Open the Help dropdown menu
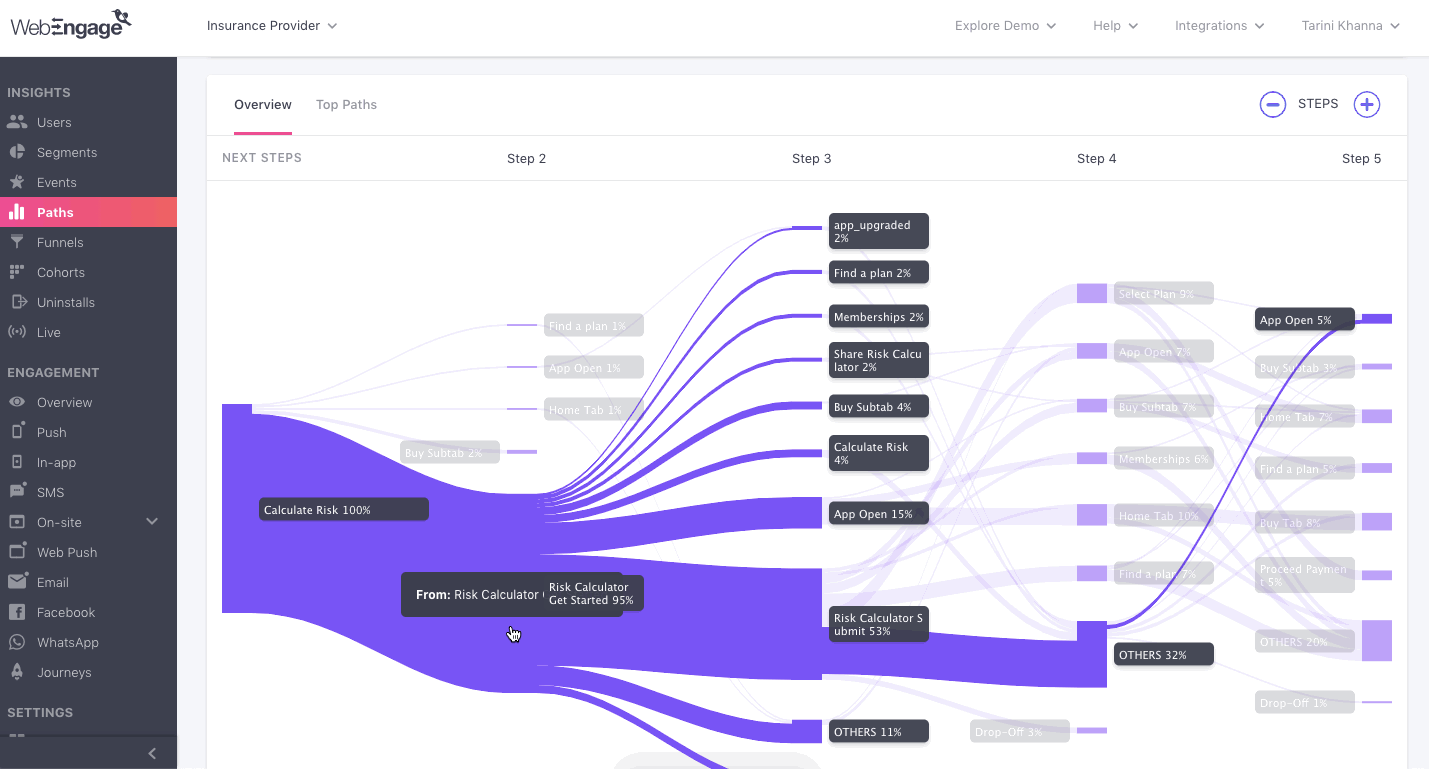Viewport: 1429px width, 769px height. (1115, 25)
